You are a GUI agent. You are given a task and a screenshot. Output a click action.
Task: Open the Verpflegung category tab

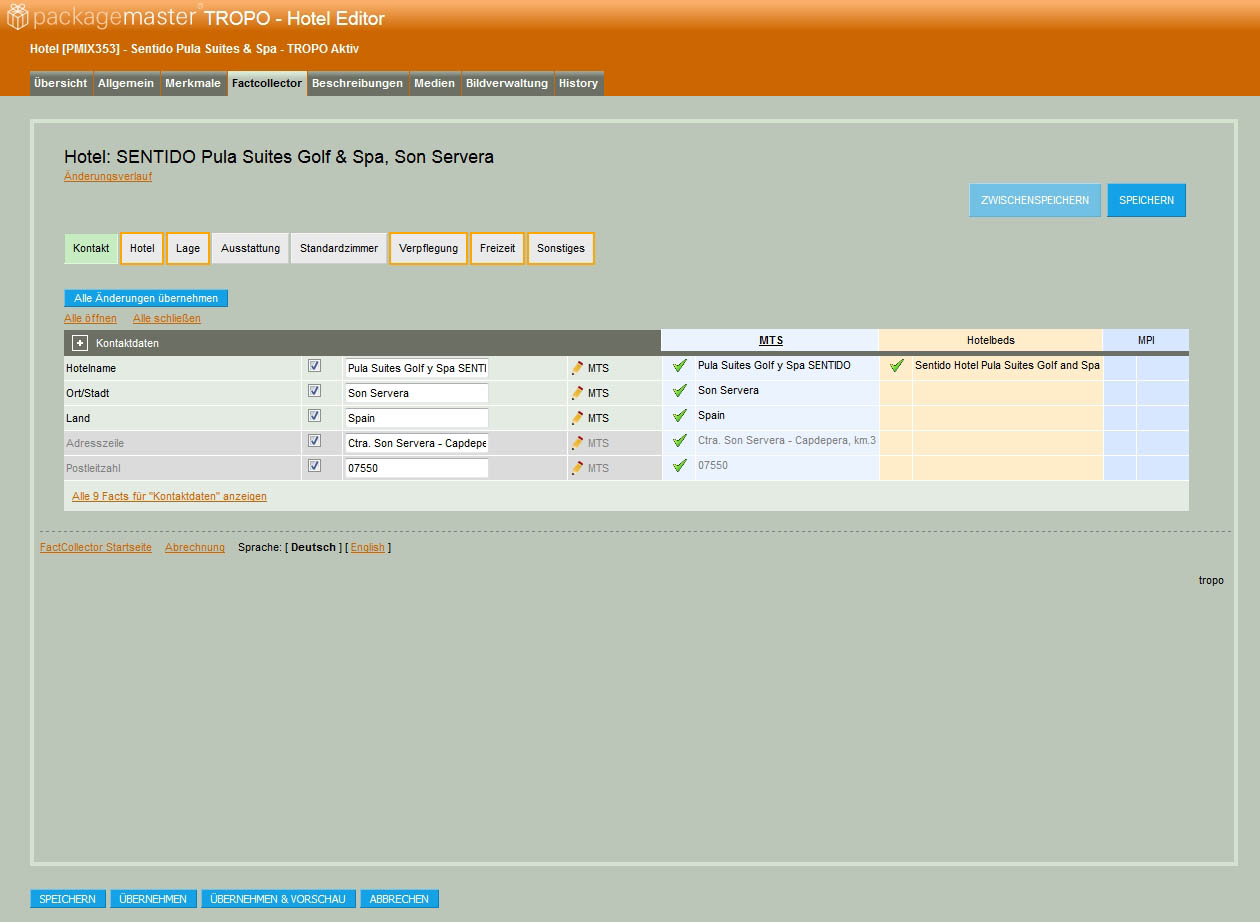pyautogui.click(x=428, y=249)
